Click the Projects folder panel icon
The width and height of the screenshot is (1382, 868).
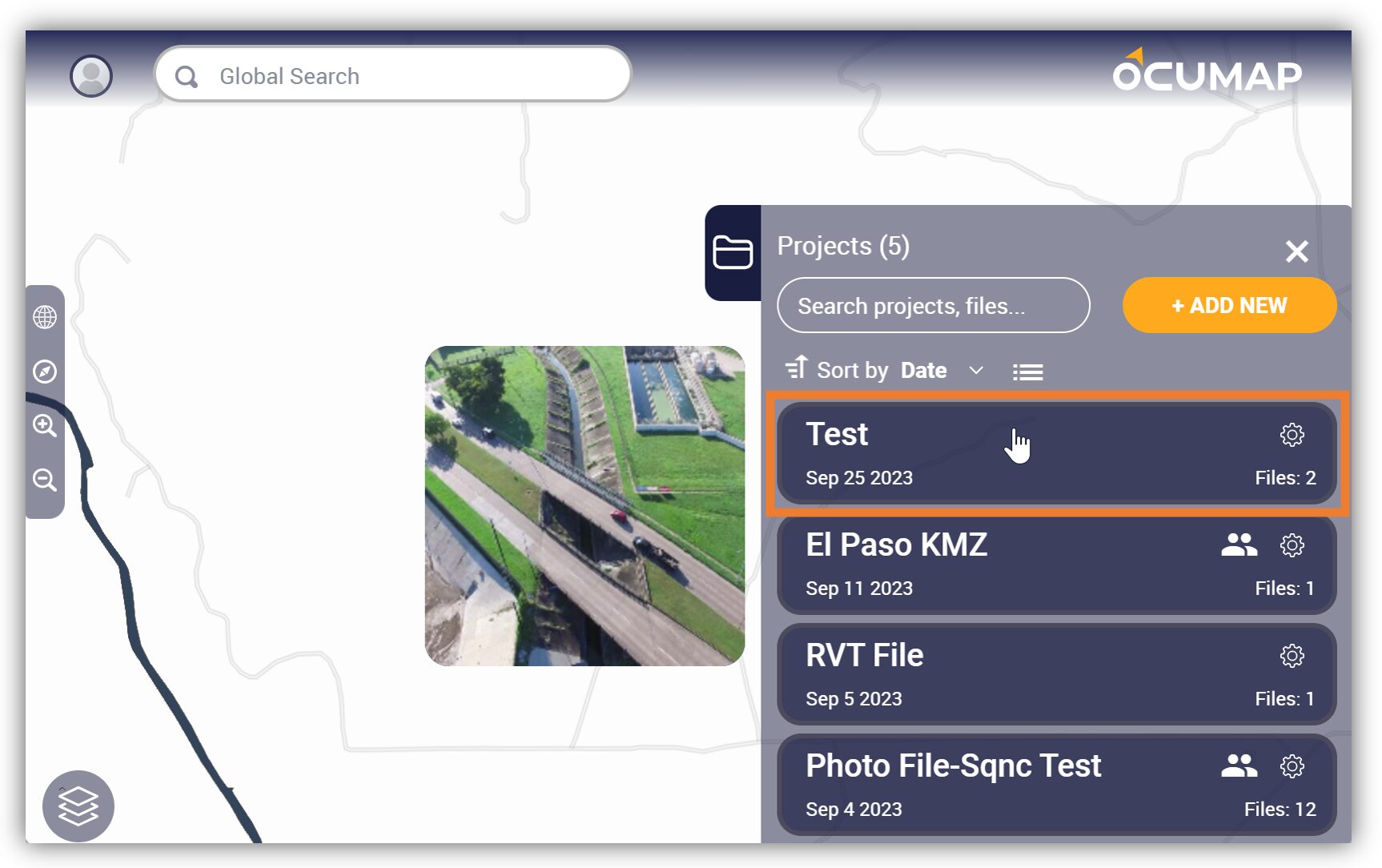733,251
